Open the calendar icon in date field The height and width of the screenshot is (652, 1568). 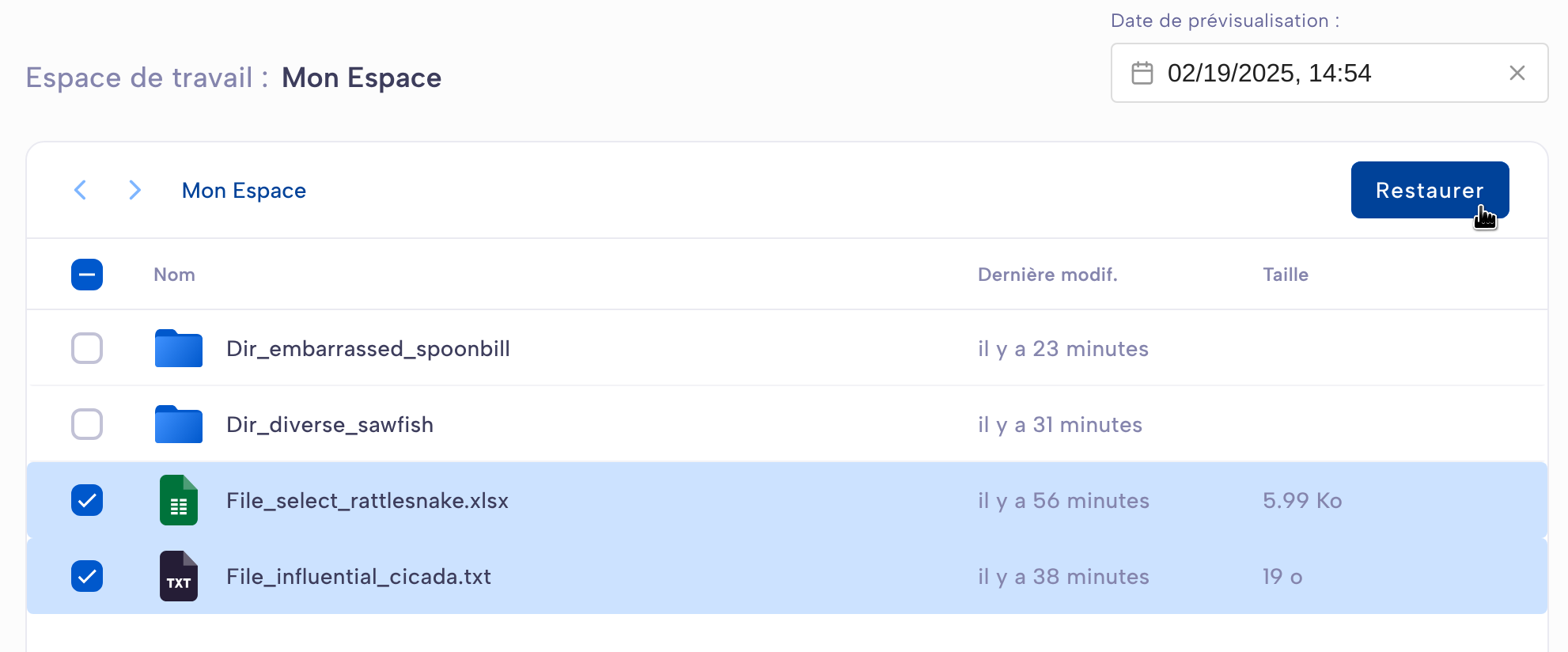[1142, 73]
